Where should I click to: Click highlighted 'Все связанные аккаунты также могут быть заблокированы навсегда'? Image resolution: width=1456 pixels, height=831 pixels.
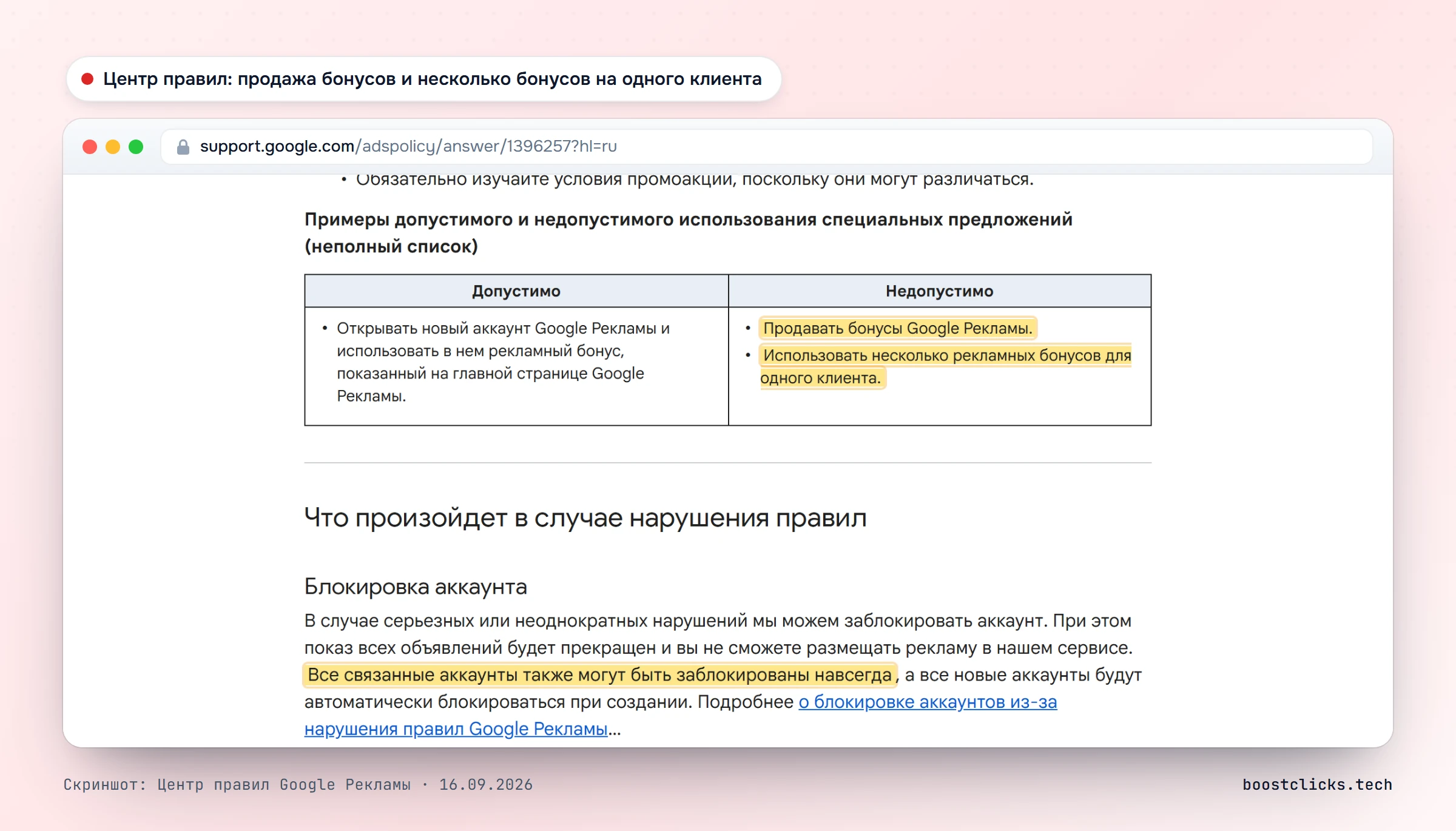pyautogui.click(x=599, y=675)
